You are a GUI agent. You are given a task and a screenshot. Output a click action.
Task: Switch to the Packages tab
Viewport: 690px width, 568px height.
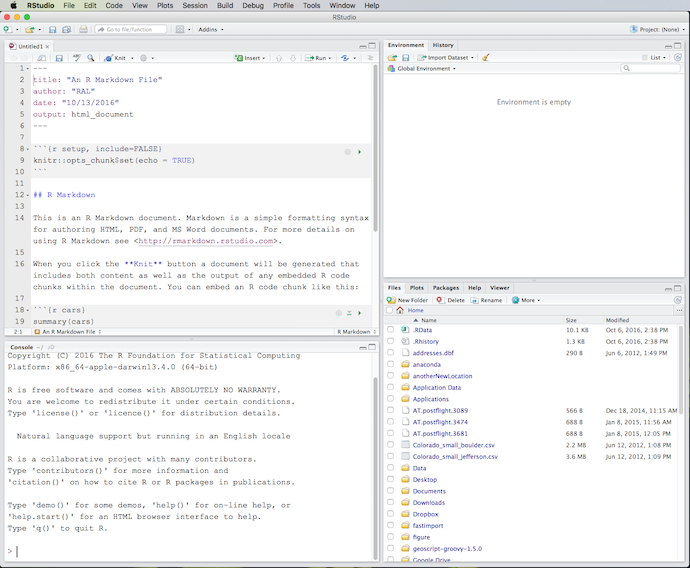point(446,288)
